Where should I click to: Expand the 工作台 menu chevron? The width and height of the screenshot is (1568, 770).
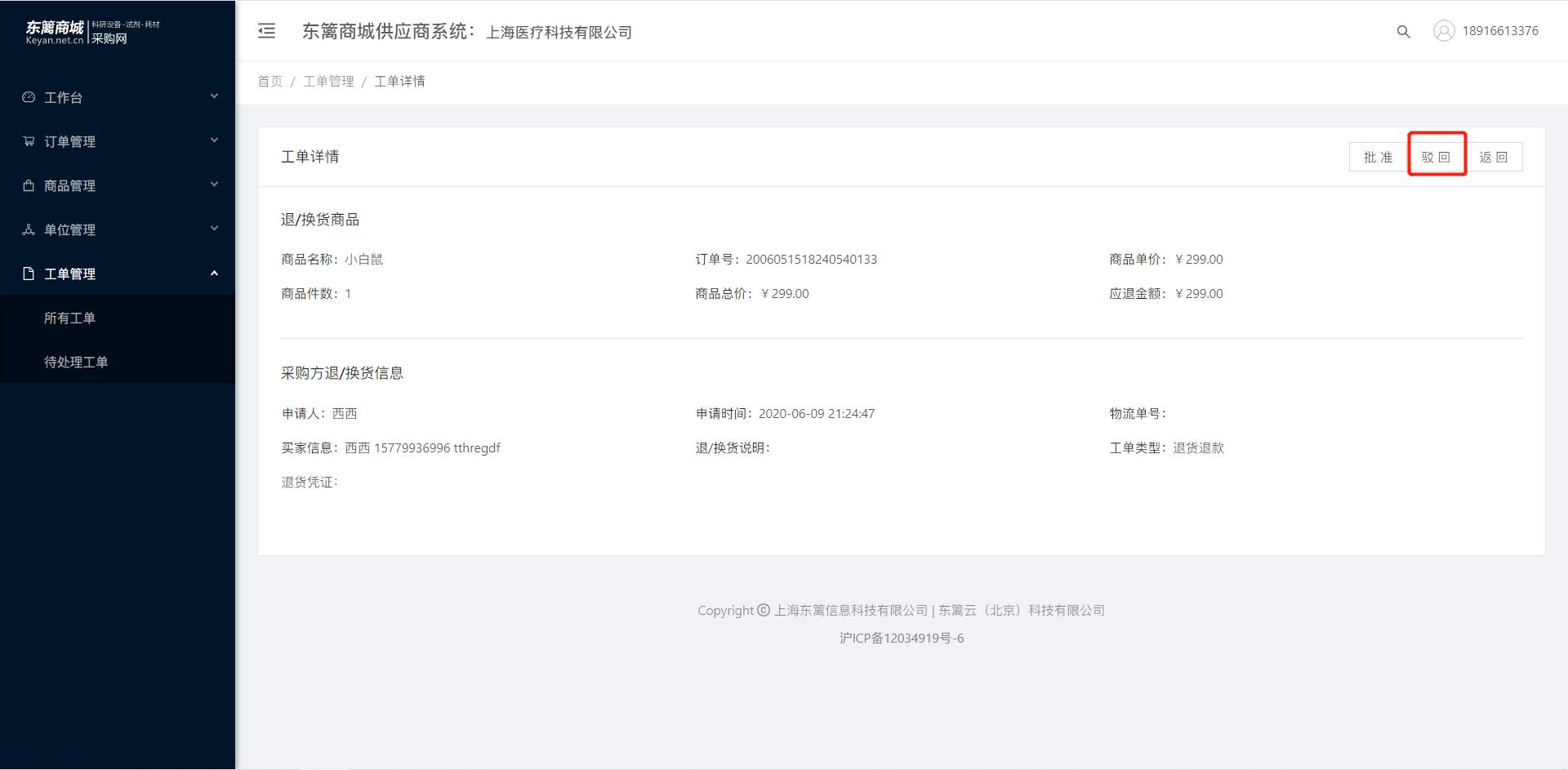tap(214, 96)
